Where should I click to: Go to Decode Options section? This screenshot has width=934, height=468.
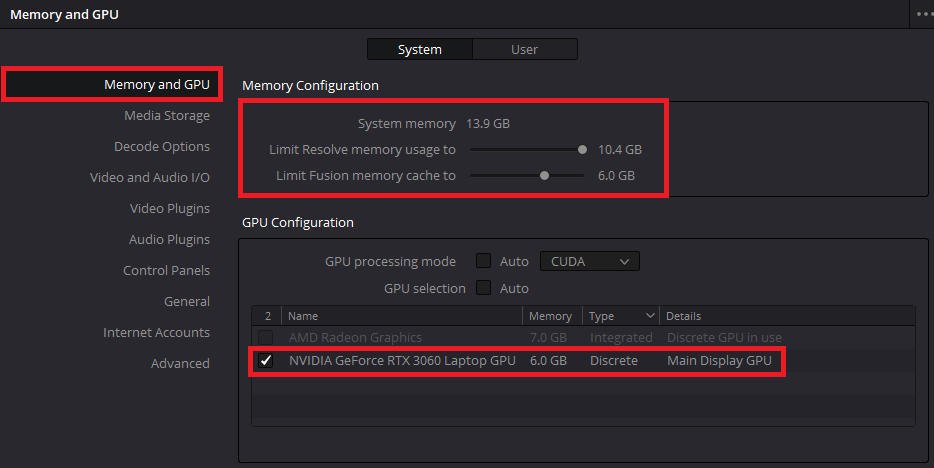pyautogui.click(x=162, y=147)
